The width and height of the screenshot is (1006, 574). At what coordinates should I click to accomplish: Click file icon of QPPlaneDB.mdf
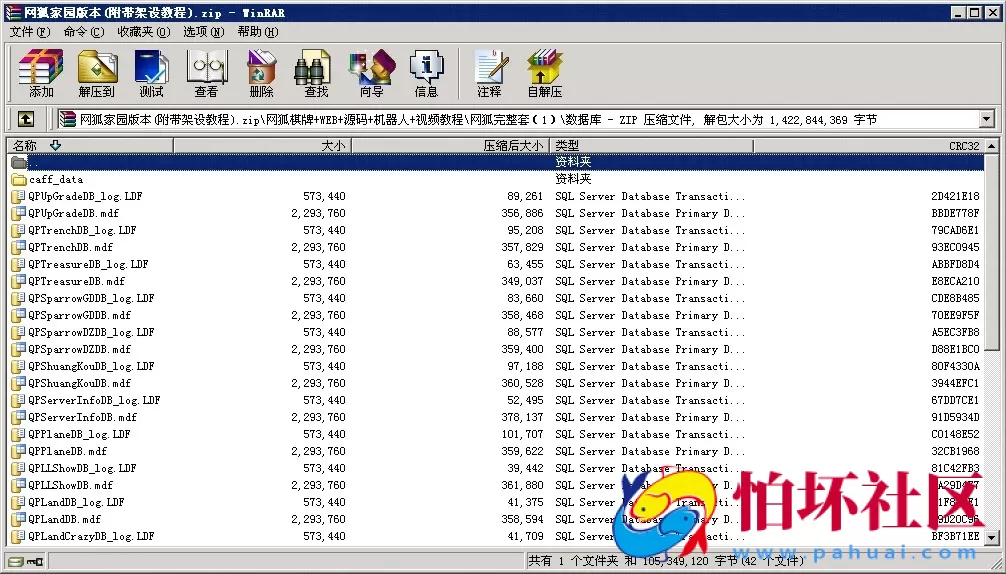point(19,451)
